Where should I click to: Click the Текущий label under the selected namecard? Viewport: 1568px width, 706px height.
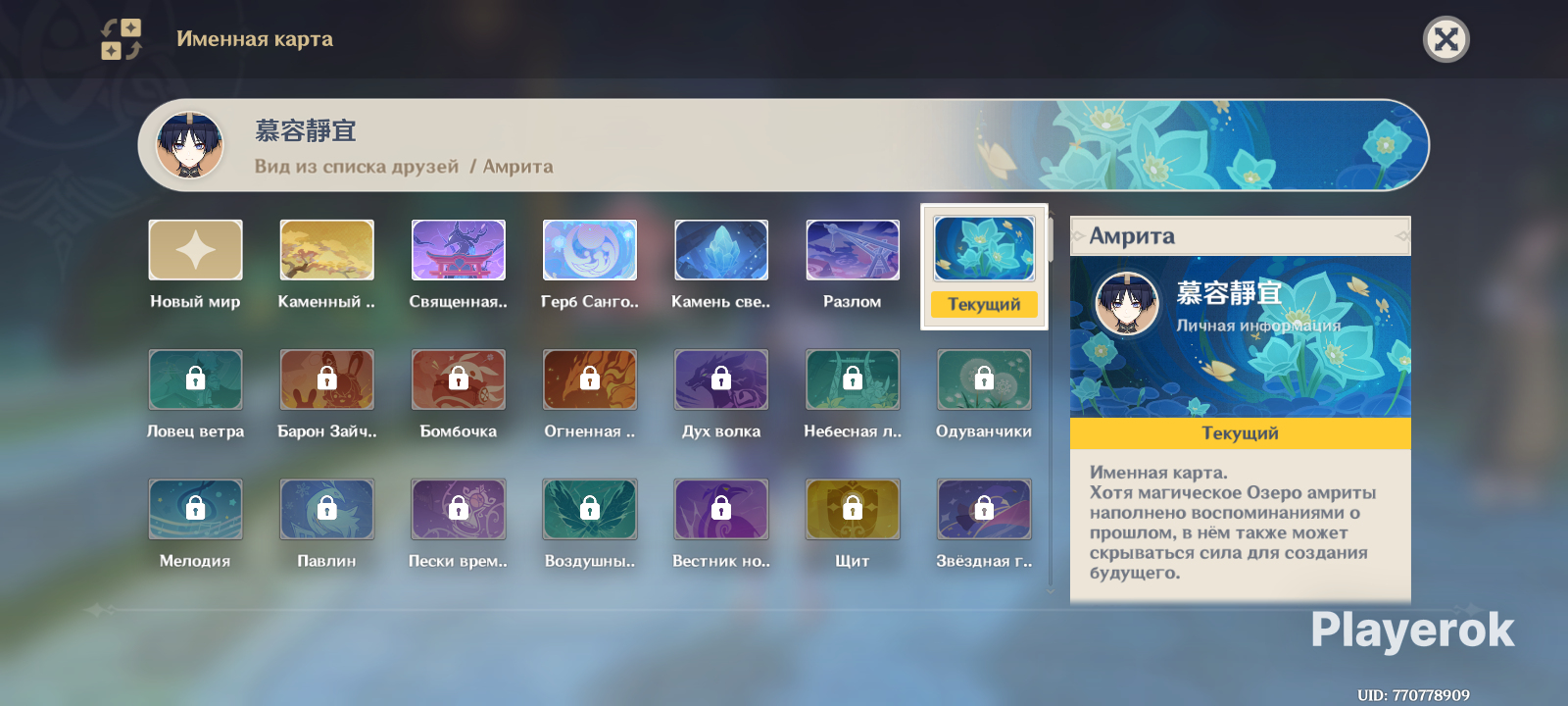(984, 304)
